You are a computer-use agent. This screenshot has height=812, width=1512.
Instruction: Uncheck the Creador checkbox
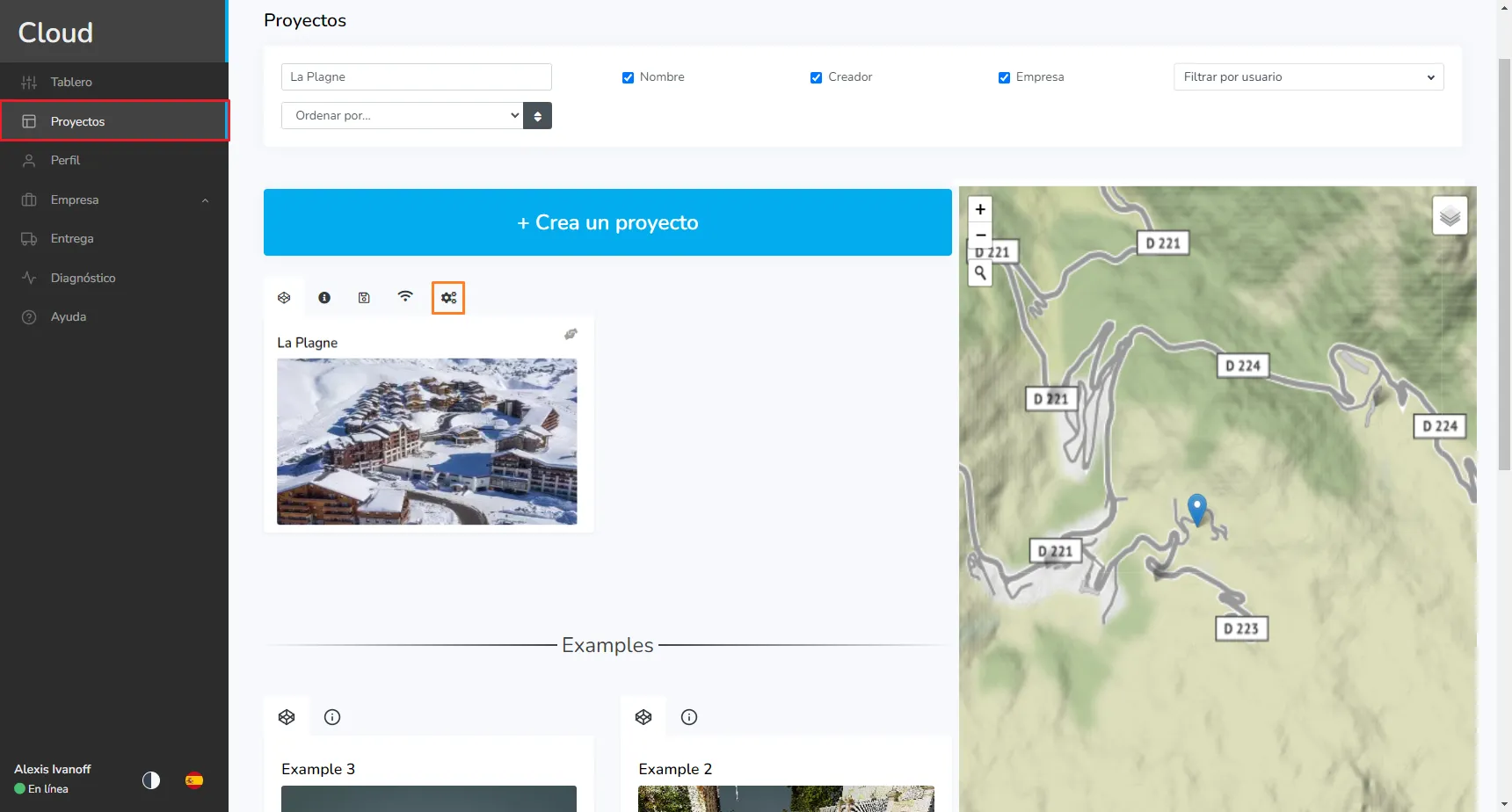point(816,77)
